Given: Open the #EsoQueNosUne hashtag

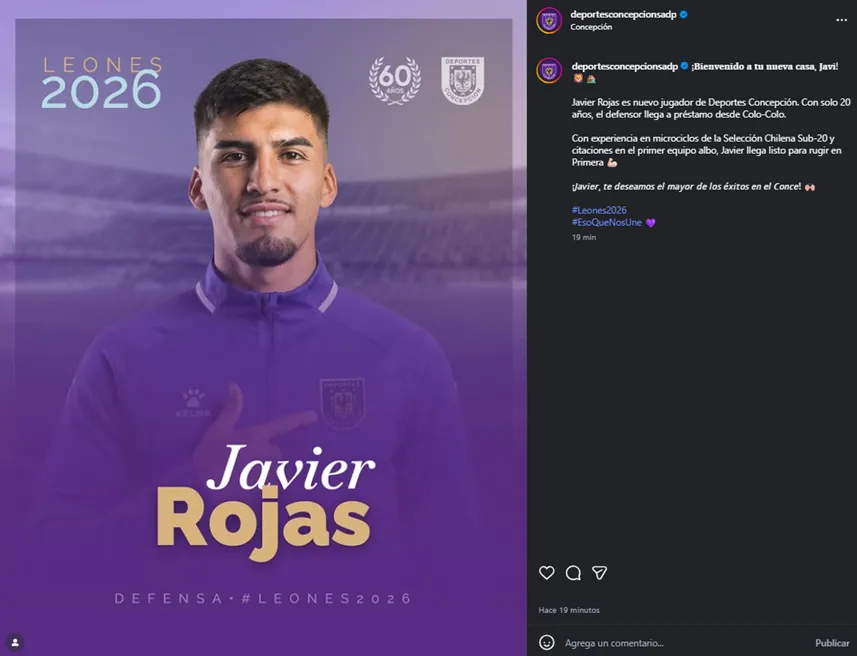Looking at the screenshot, I should tap(607, 222).
